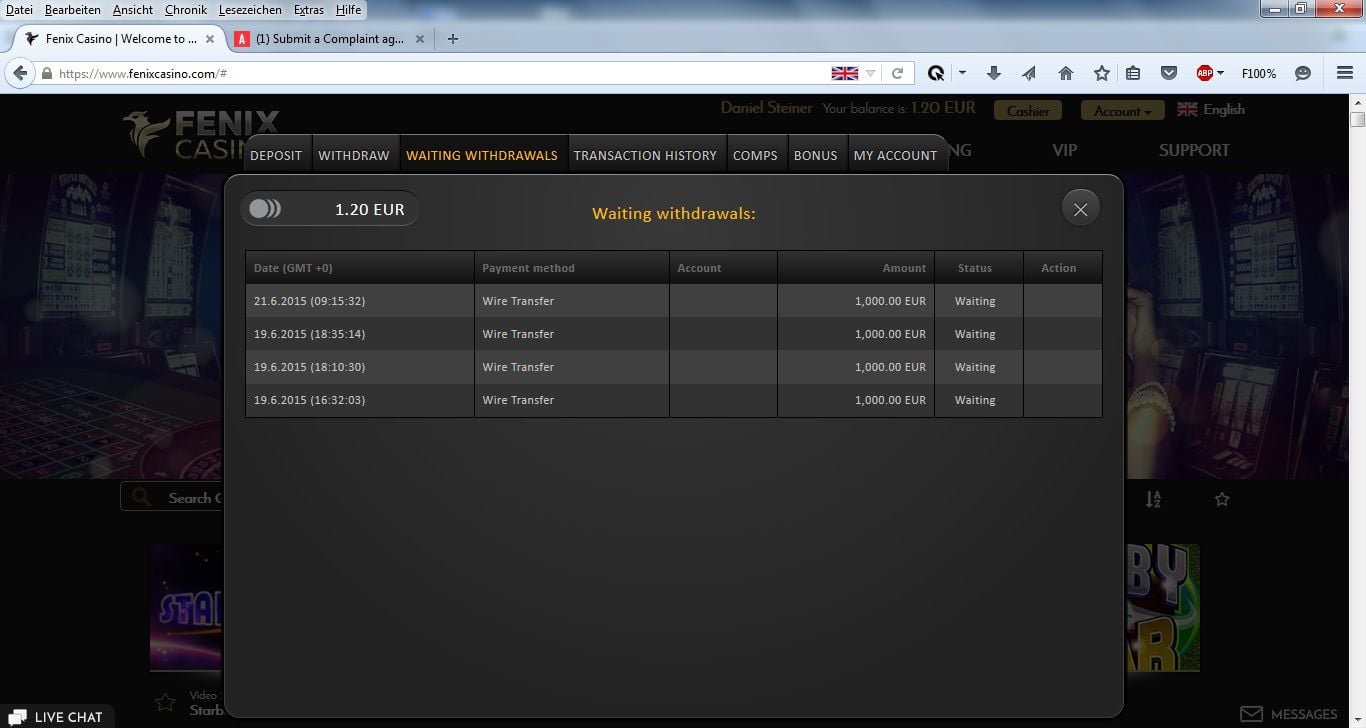Open the LIVE CHAT button
Image resolution: width=1366 pixels, height=728 pixels.
(56, 716)
